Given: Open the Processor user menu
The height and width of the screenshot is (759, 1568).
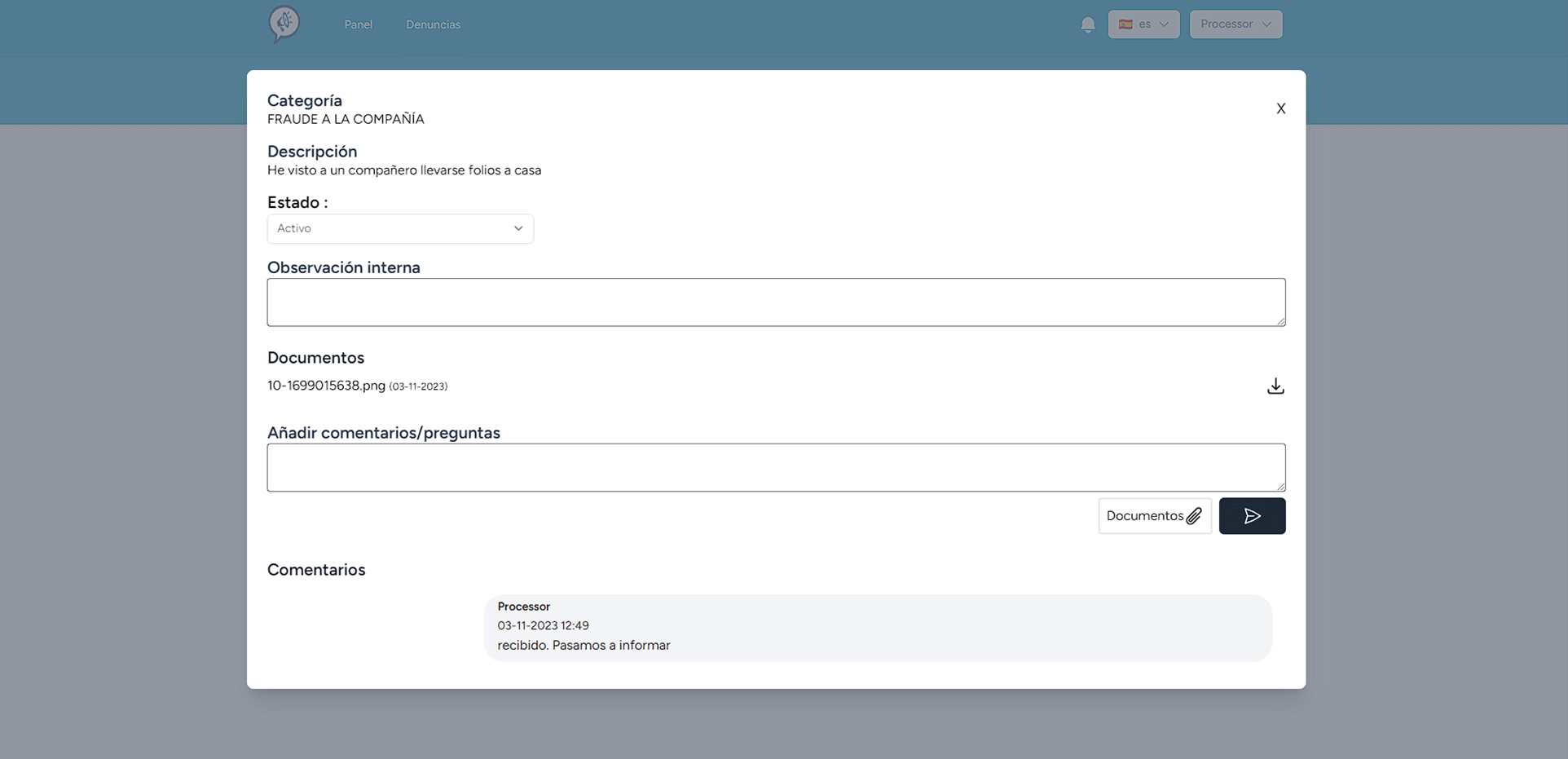Looking at the screenshot, I should pos(1235,24).
